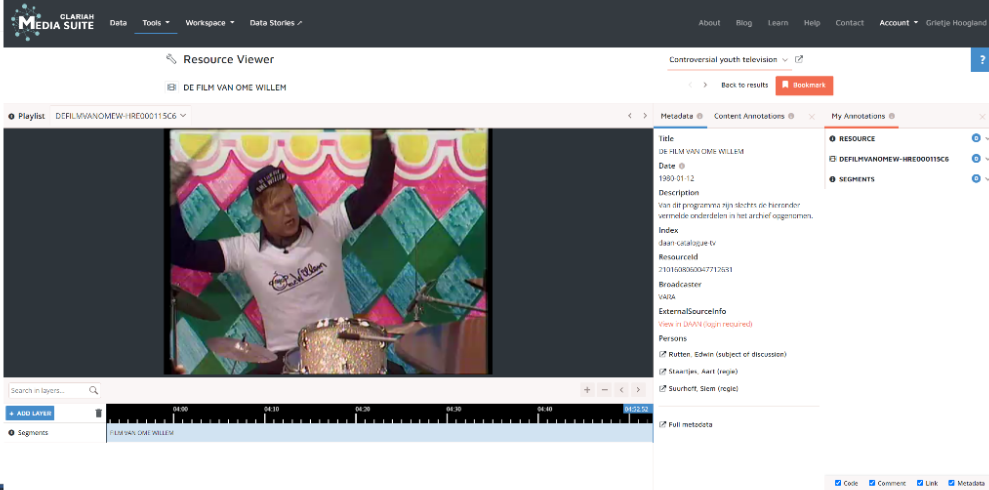Zoom out timeline with minus icon
The width and height of the screenshot is (989, 490).
point(604,390)
